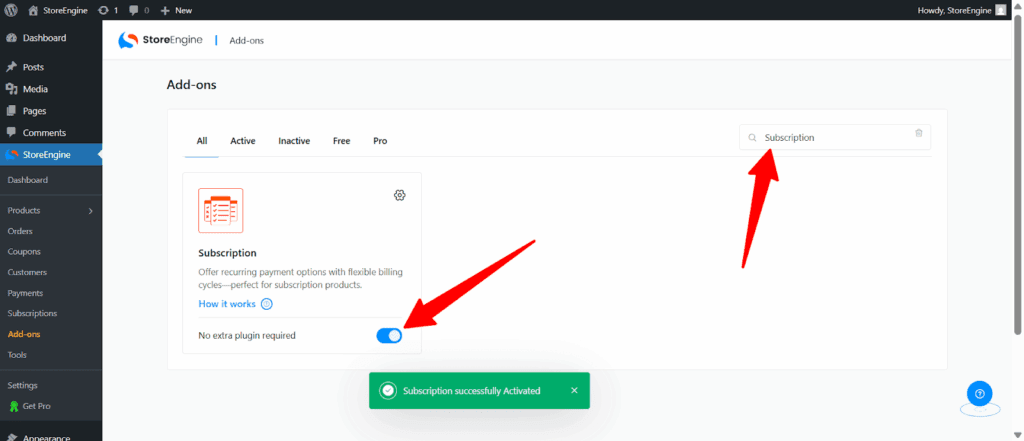The height and width of the screenshot is (441, 1024).
Task: Expand the Products submenu arrow
Action: 91,210
